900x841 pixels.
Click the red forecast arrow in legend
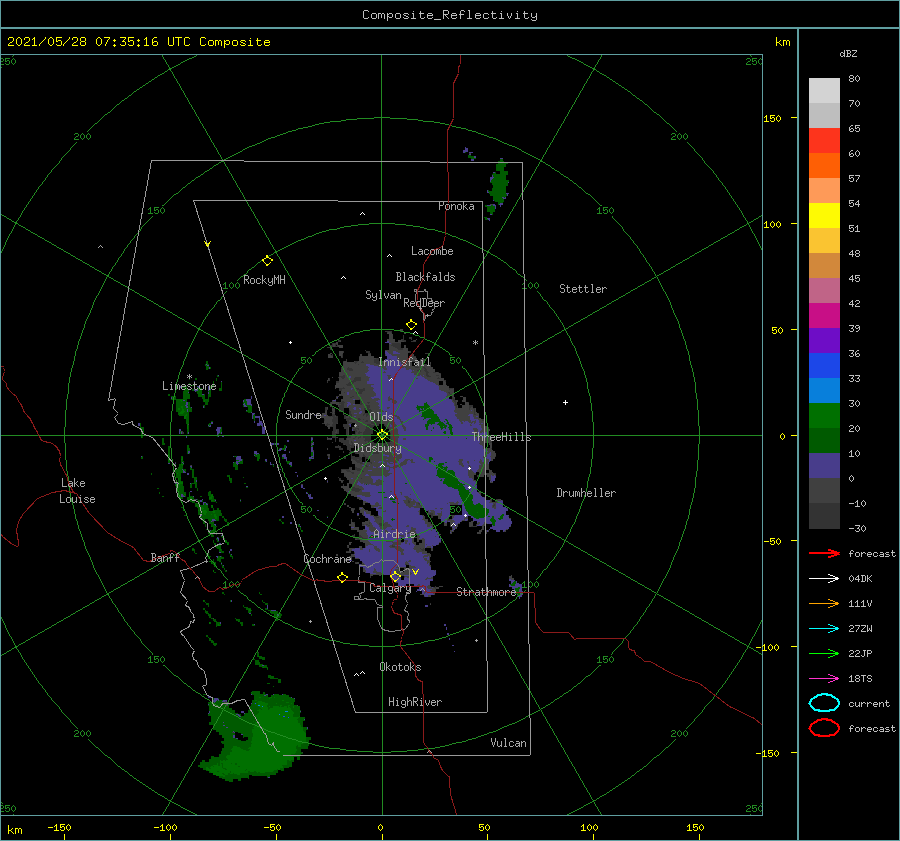click(x=824, y=553)
